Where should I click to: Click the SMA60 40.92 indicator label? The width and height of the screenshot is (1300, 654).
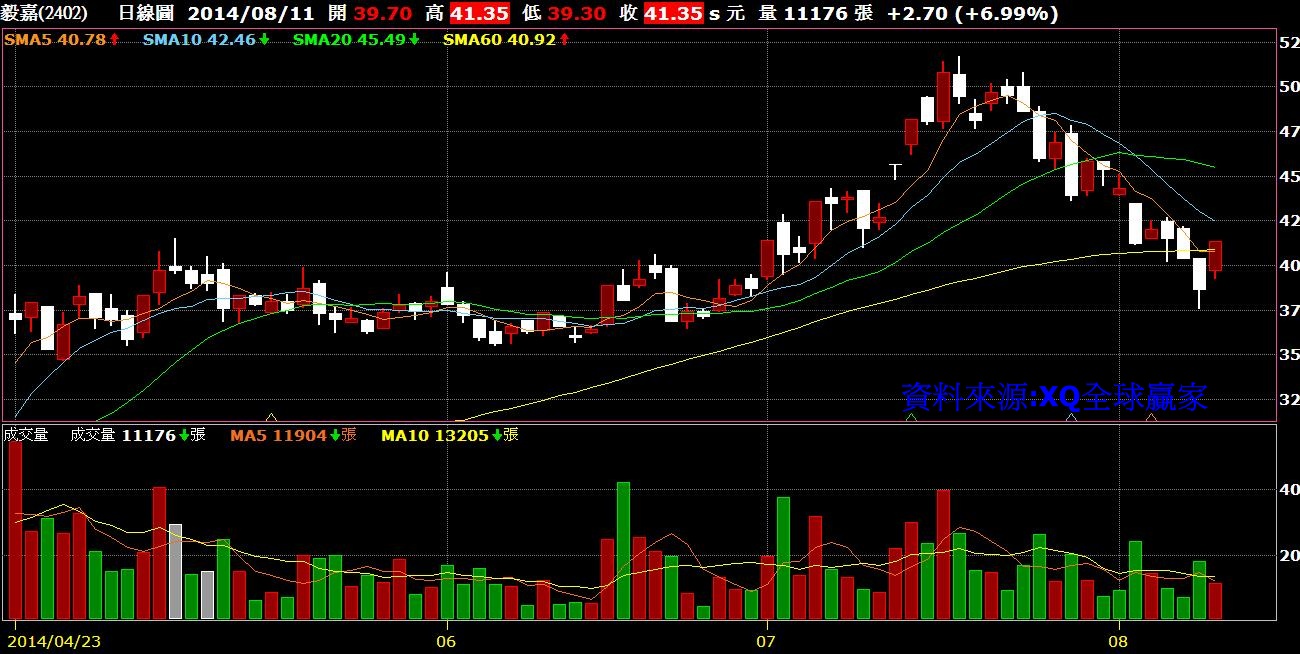pyautogui.click(x=506, y=39)
